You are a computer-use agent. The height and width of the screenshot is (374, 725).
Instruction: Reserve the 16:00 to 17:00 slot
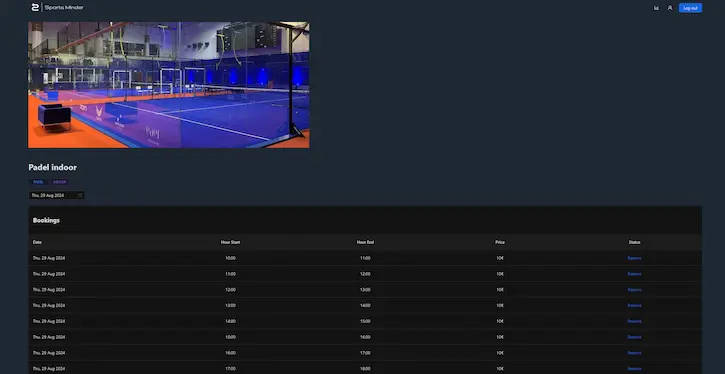pos(634,353)
